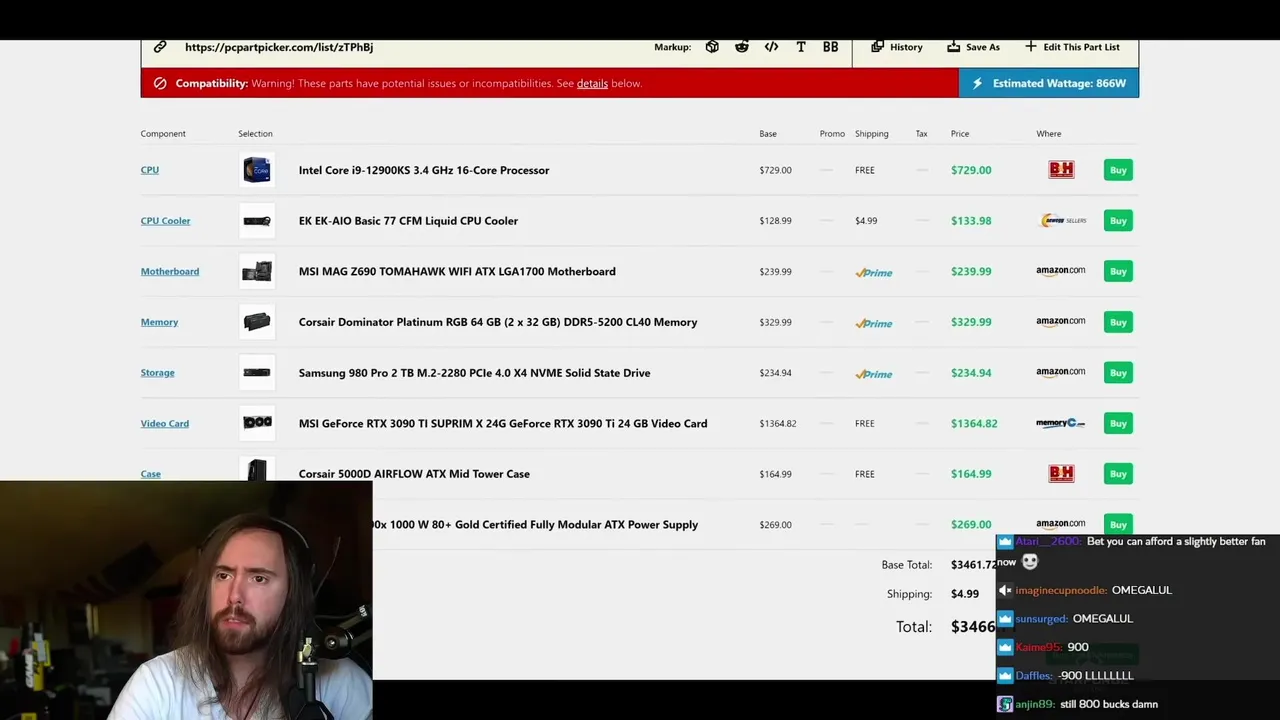Select the PCPartPicker markup cube icon

pos(712,47)
